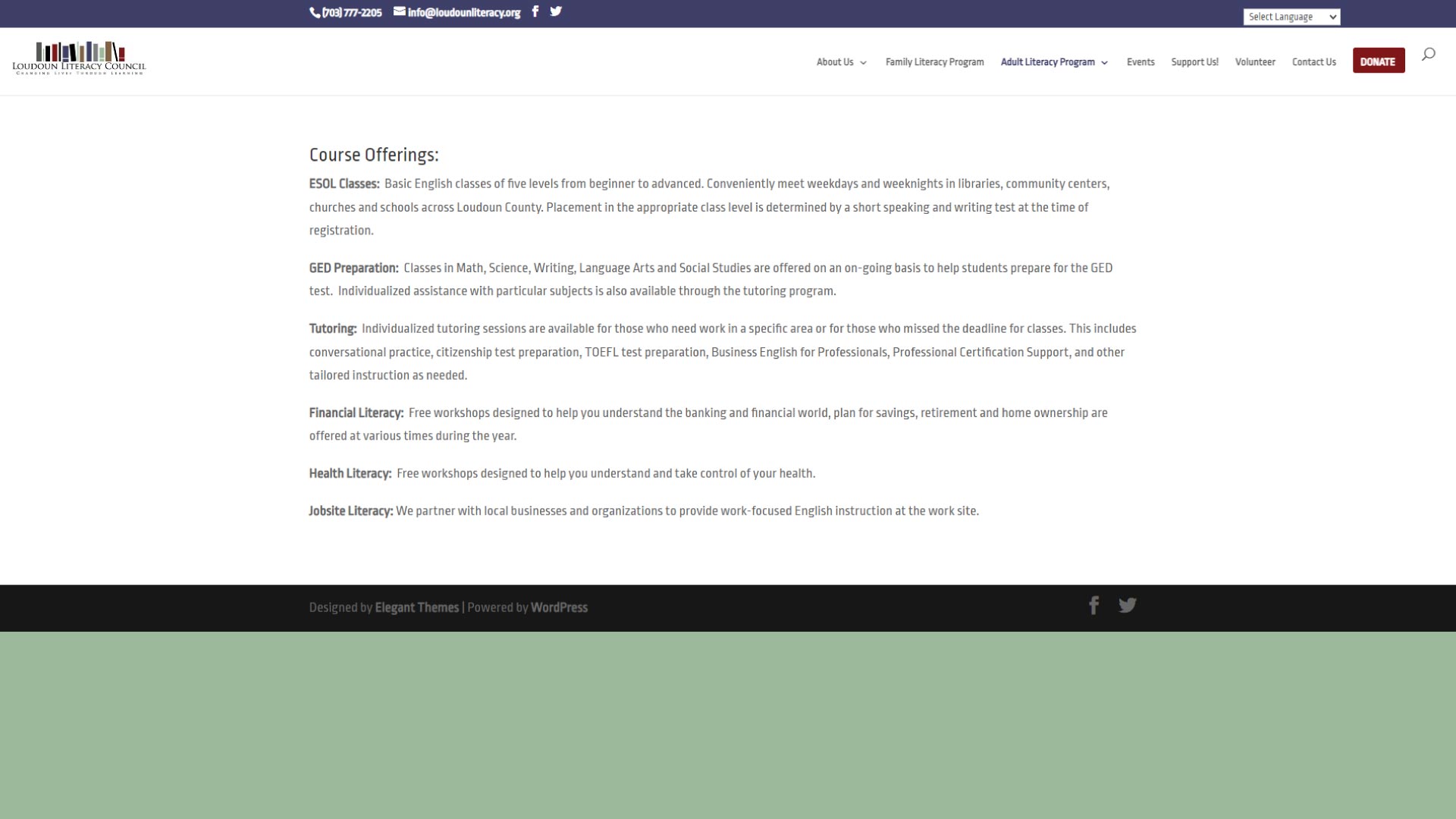Expand the About Us menu
This screenshot has width=1456, height=819.
pyautogui.click(x=841, y=62)
